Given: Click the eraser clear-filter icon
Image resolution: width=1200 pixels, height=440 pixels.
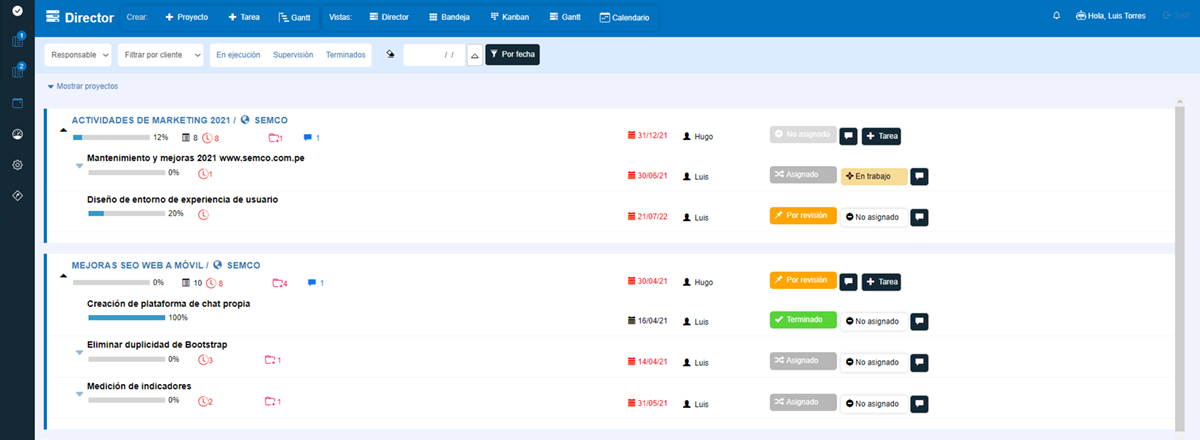Looking at the screenshot, I should coord(390,55).
